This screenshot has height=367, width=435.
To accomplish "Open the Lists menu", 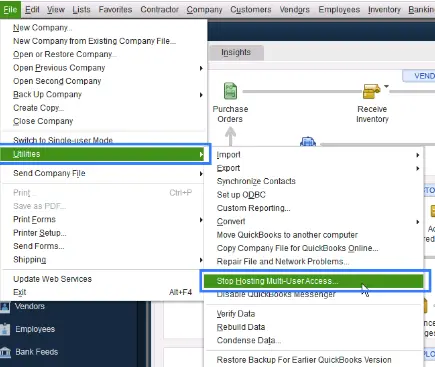I will click(81, 10).
